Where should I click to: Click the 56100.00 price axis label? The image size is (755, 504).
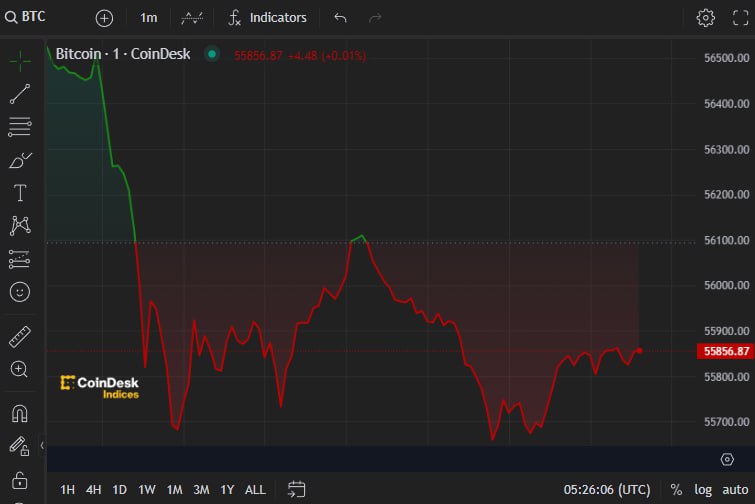click(727, 240)
